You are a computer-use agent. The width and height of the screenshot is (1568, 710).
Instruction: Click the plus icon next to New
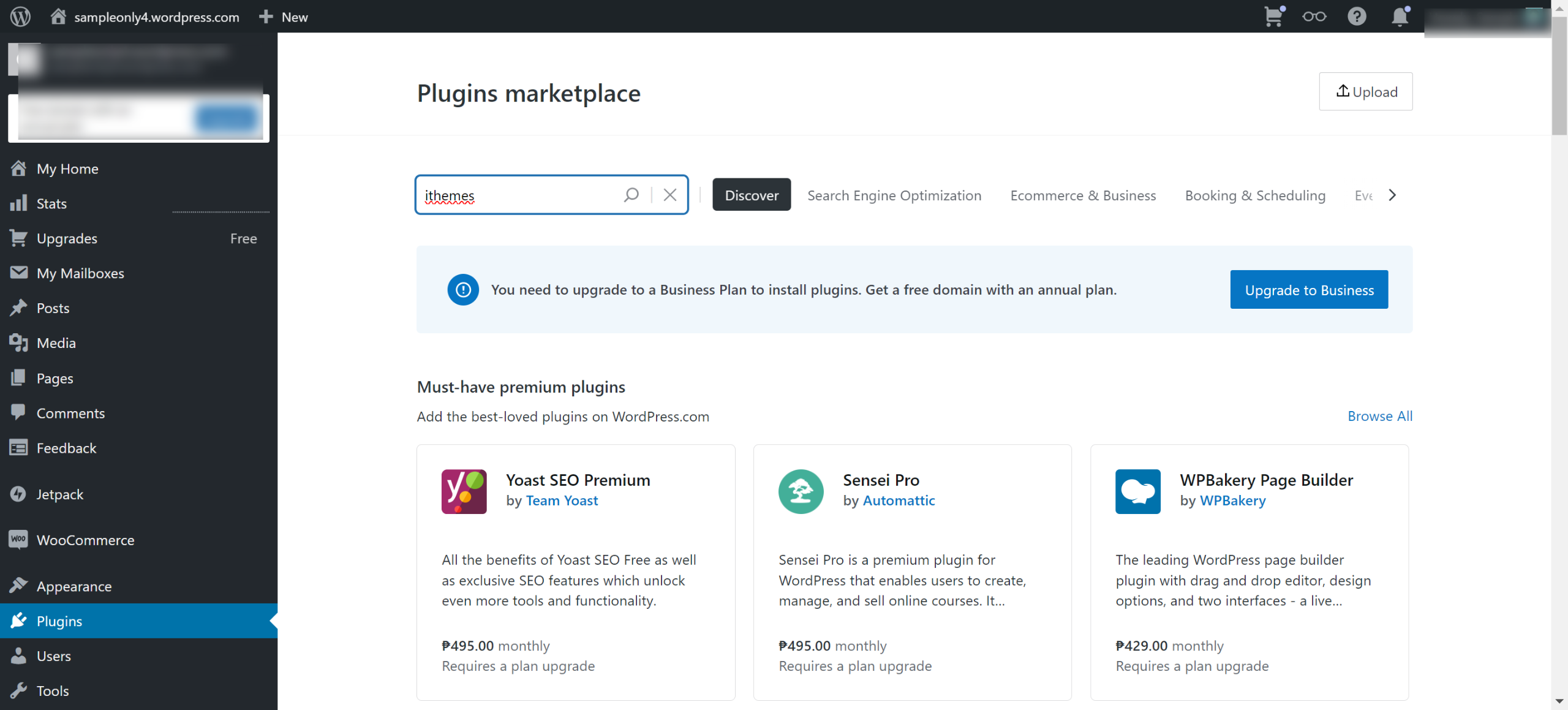coord(266,17)
